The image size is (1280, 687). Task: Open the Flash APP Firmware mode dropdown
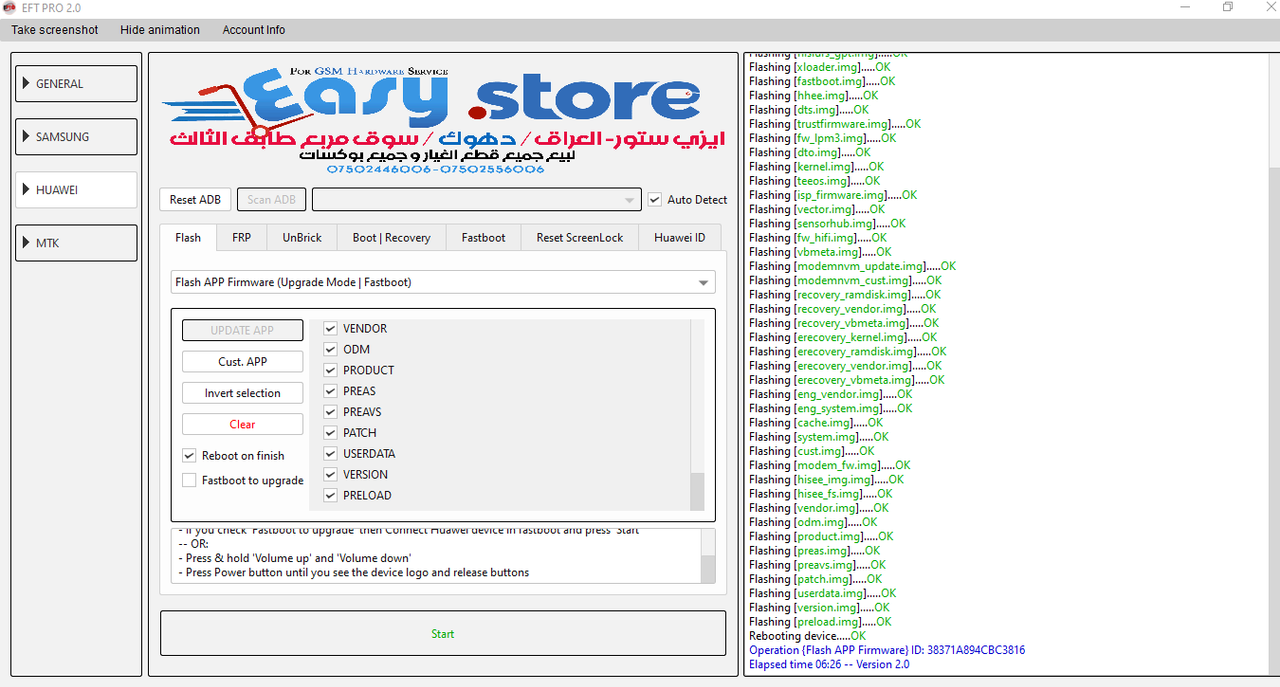[443, 282]
